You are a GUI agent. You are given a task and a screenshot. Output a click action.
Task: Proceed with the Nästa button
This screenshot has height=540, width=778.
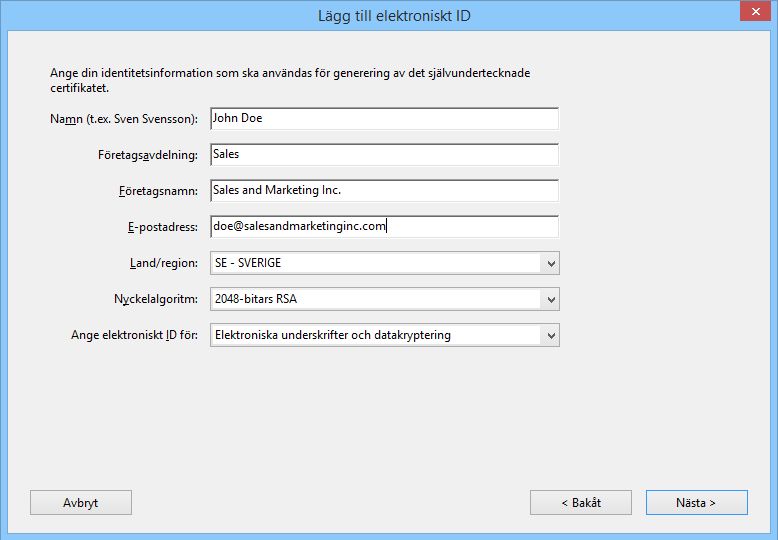coord(697,503)
